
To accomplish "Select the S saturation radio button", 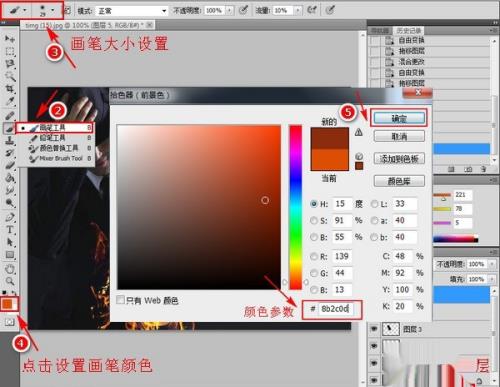I will 314,220.
